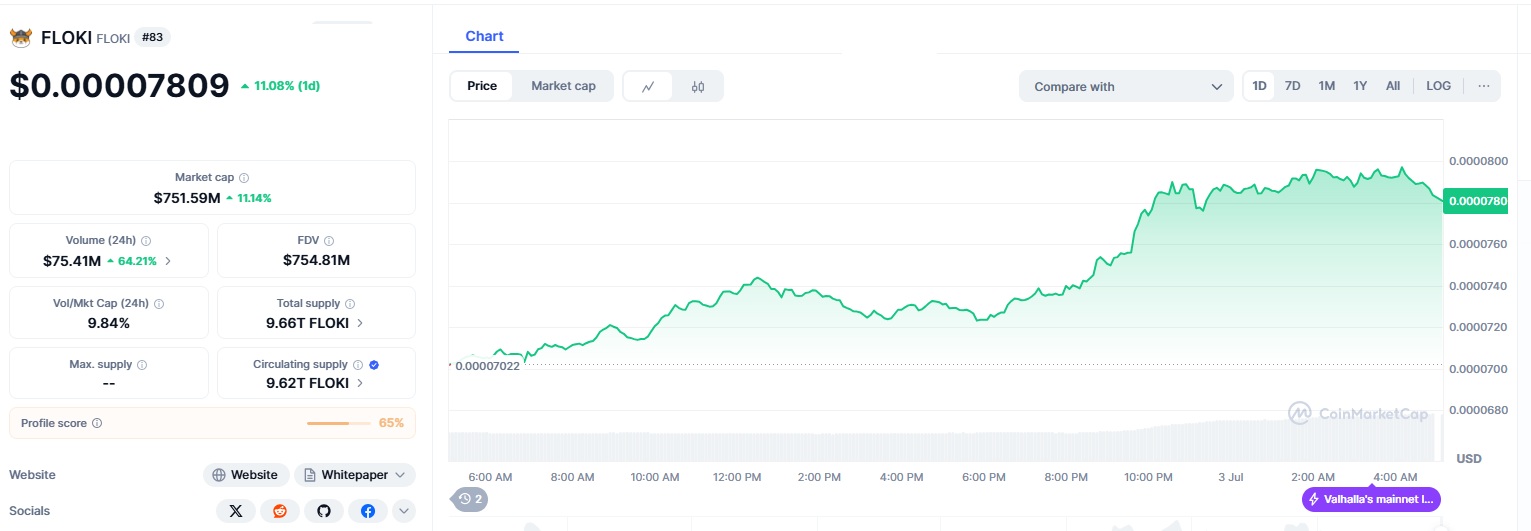Click Valhalla's mainnet event tag
The image size is (1531, 531).
[x=1371, y=499]
